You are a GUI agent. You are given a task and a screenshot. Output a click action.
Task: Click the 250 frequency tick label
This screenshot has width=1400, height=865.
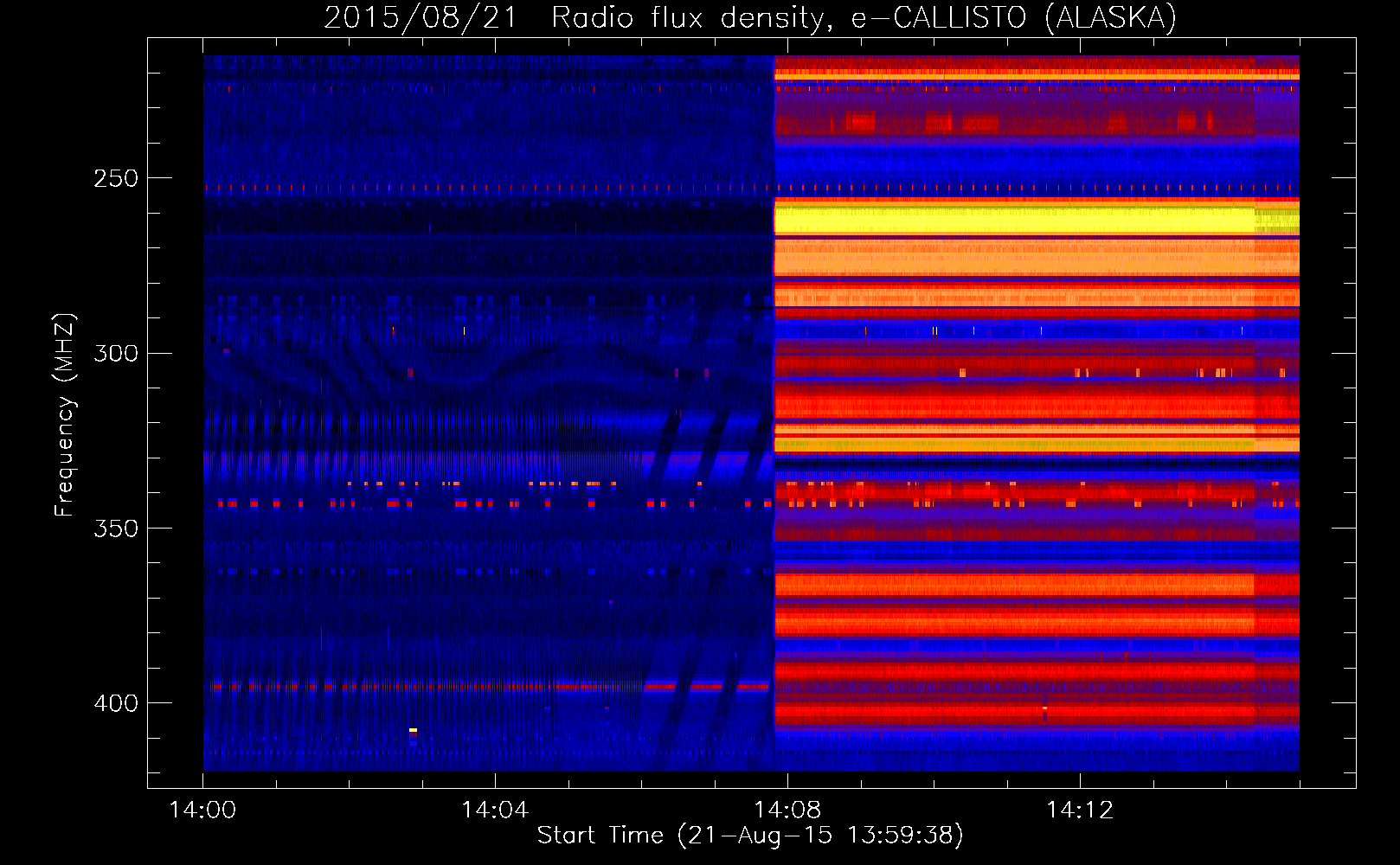(x=116, y=178)
